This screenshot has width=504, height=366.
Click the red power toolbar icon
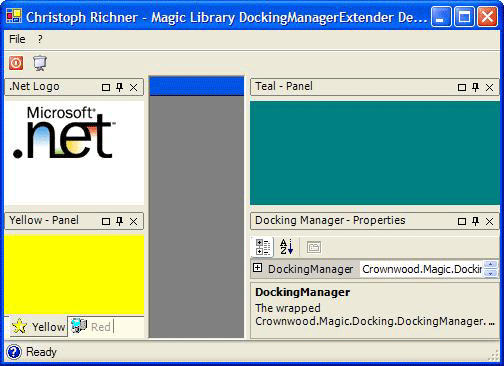pos(16,63)
